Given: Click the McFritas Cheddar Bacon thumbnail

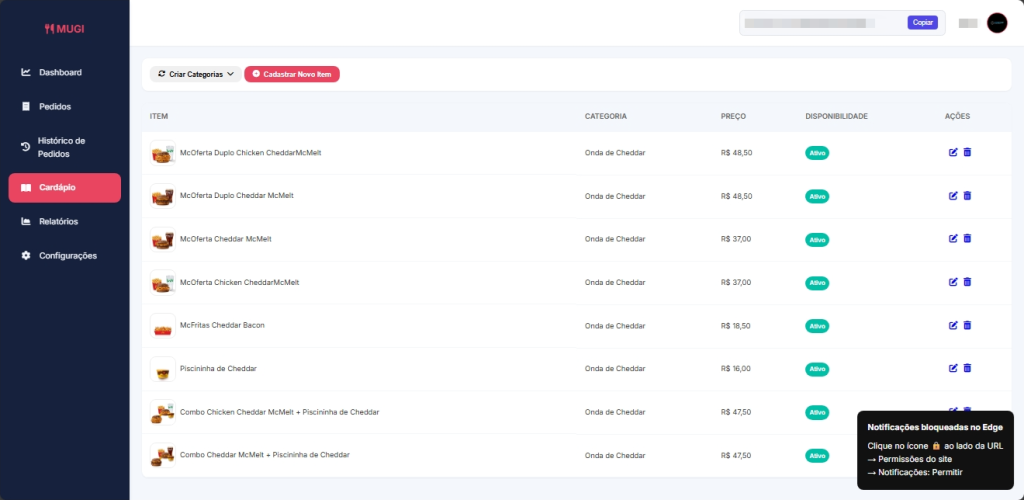Looking at the screenshot, I should pyautogui.click(x=162, y=326).
